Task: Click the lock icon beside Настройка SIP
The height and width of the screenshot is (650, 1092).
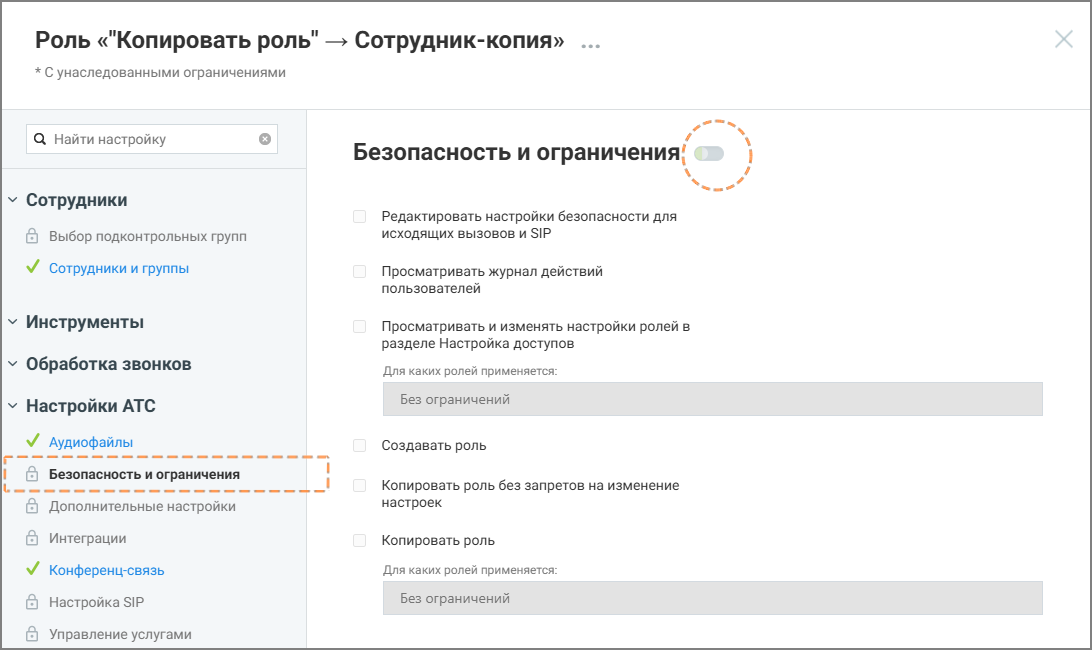Action: tap(32, 602)
